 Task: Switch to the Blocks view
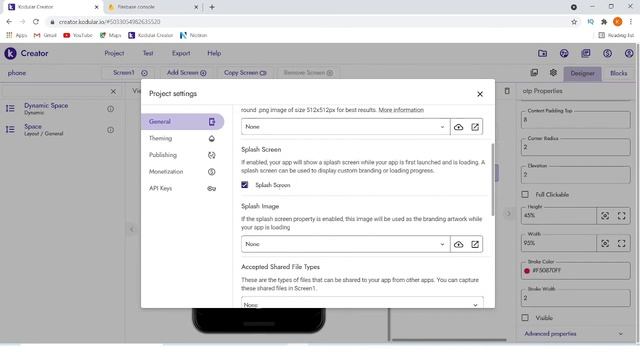pos(619,73)
